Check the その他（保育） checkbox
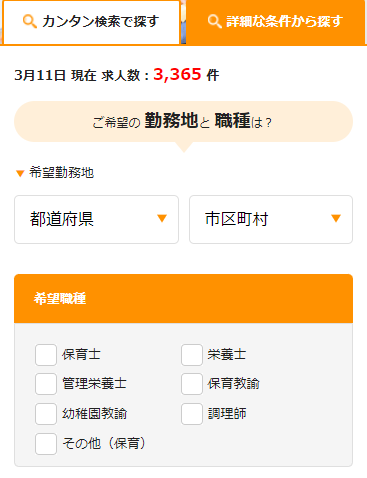The width and height of the screenshot is (367, 478). point(46,444)
